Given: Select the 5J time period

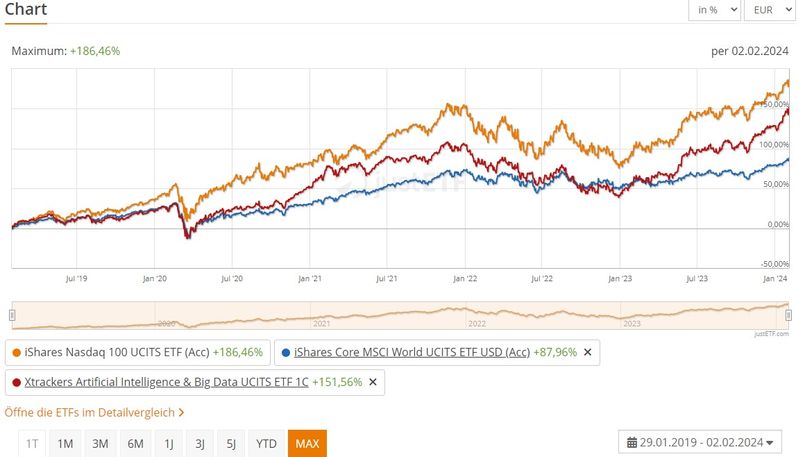Looking at the screenshot, I should (x=232, y=443).
